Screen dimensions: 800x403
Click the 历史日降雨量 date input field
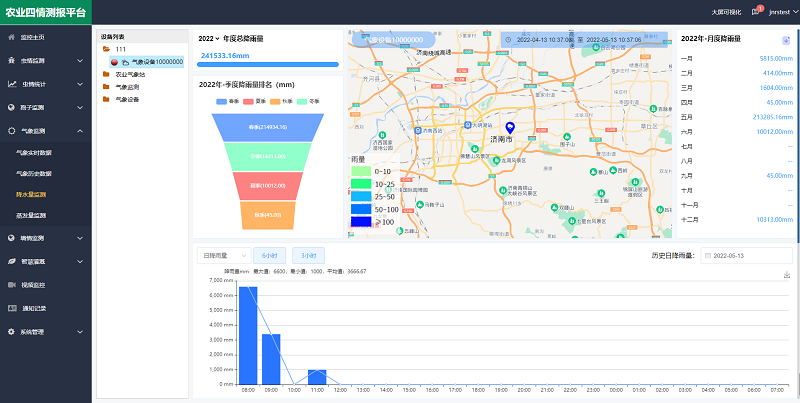(x=748, y=255)
